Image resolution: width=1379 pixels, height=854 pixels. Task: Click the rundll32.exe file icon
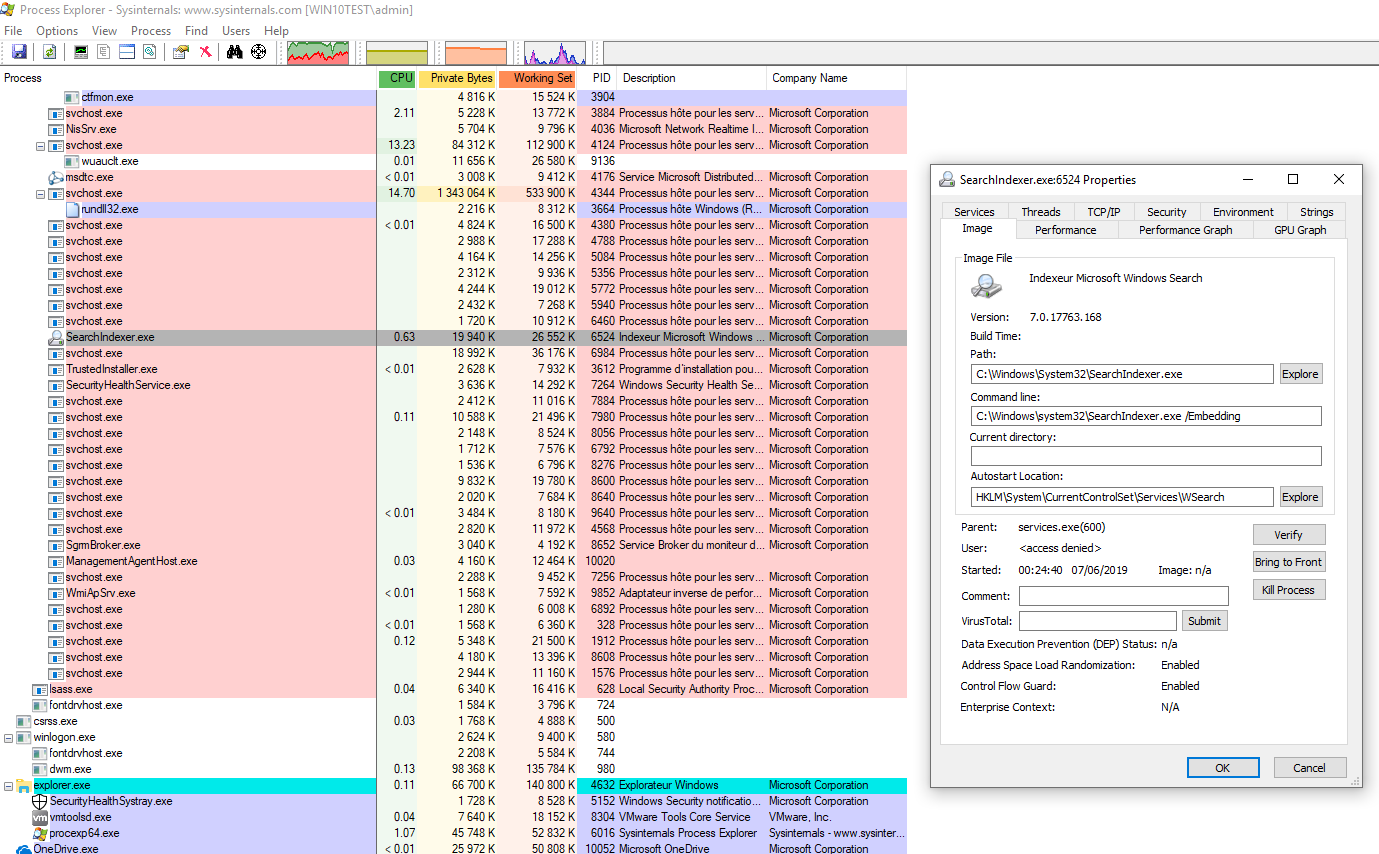pyautogui.click(x=72, y=209)
